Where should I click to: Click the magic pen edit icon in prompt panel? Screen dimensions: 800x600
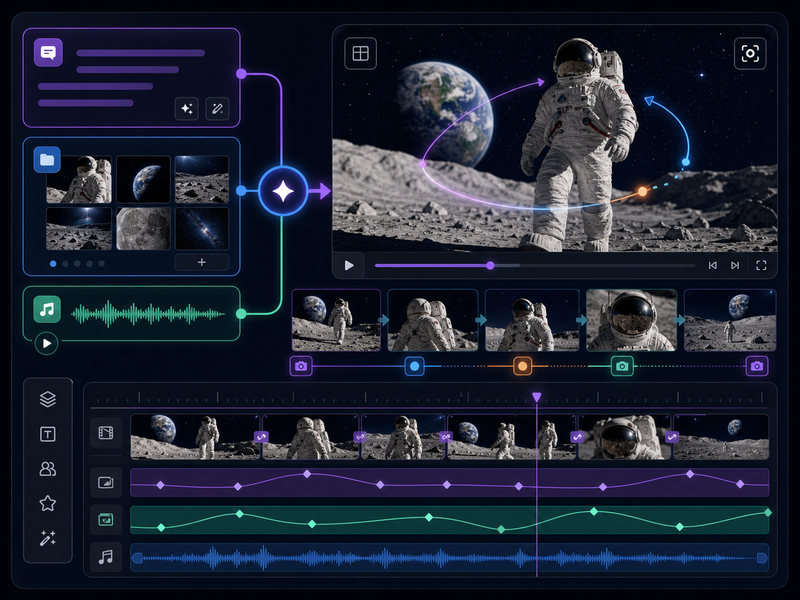[x=217, y=109]
